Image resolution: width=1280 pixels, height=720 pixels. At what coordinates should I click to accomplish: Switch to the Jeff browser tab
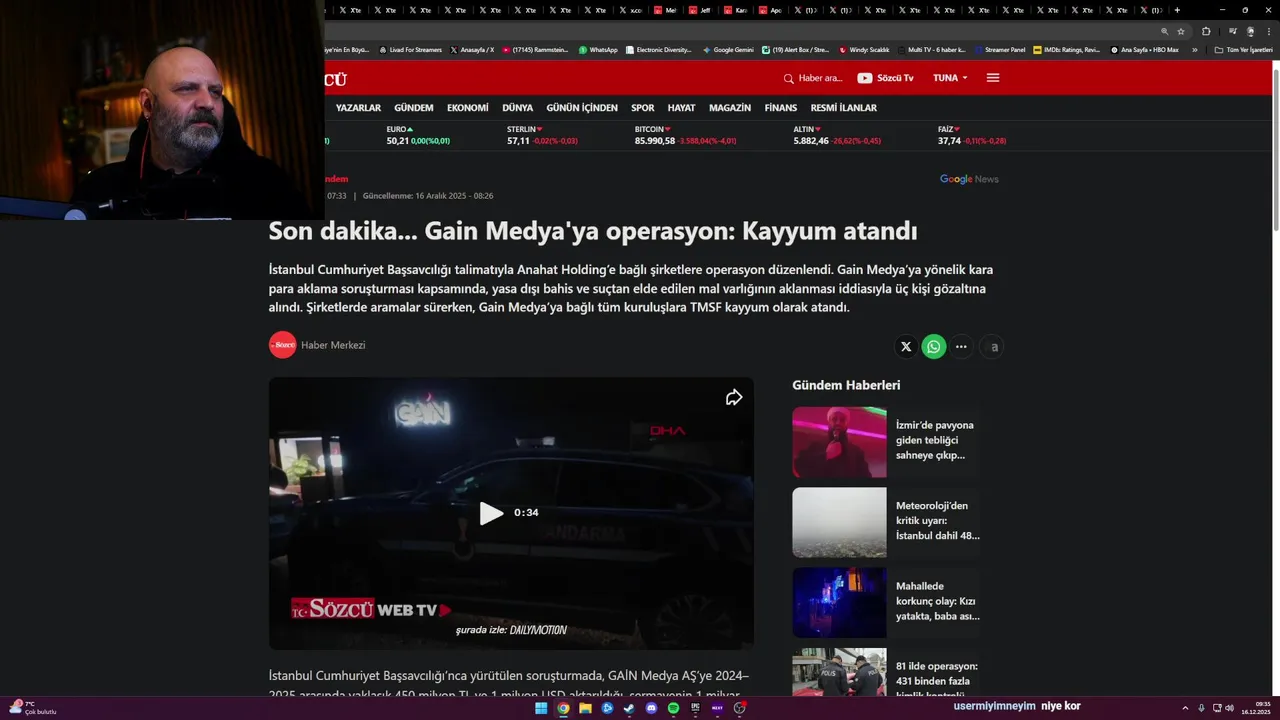point(701,10)
